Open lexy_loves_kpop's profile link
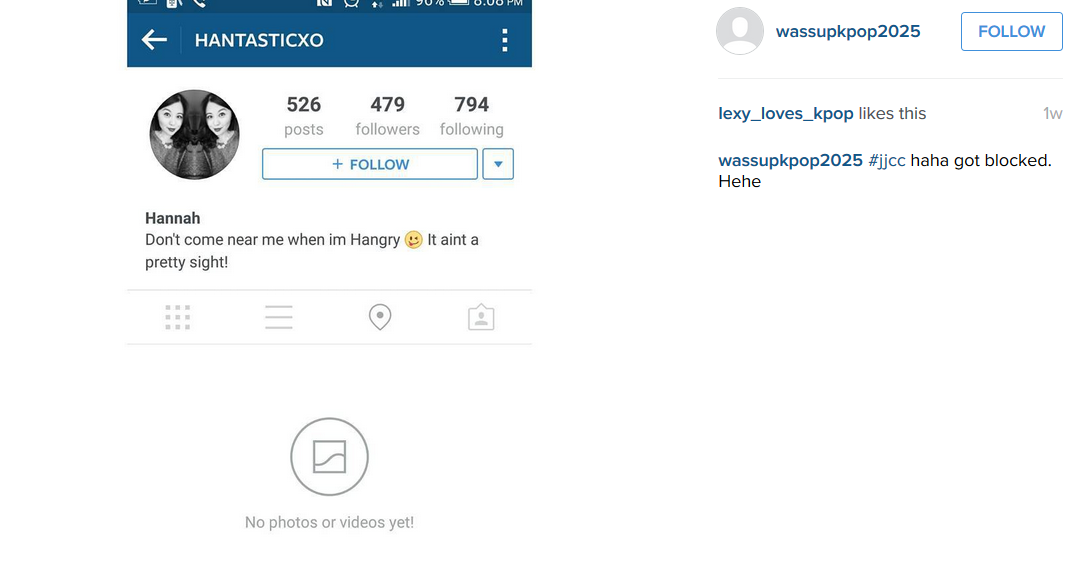The height and width of the screenshot is (577, 1072). [x=786, y=113]
